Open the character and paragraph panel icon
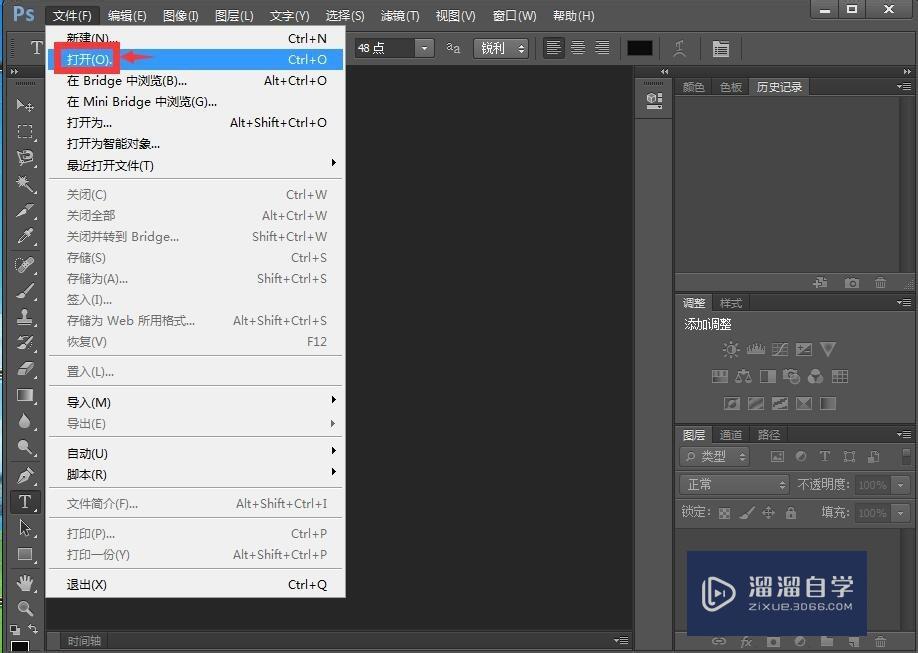Screen dimensions: 918x653 pos(720,48)
